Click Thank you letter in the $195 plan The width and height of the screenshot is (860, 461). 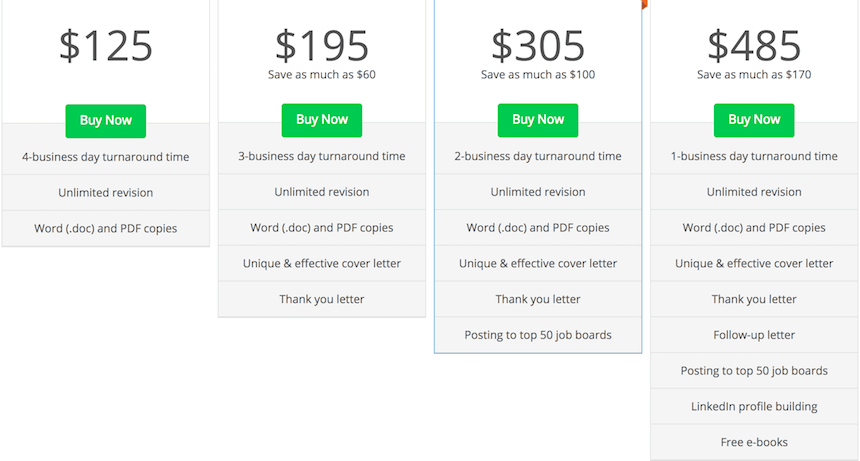tap(322, 299)
